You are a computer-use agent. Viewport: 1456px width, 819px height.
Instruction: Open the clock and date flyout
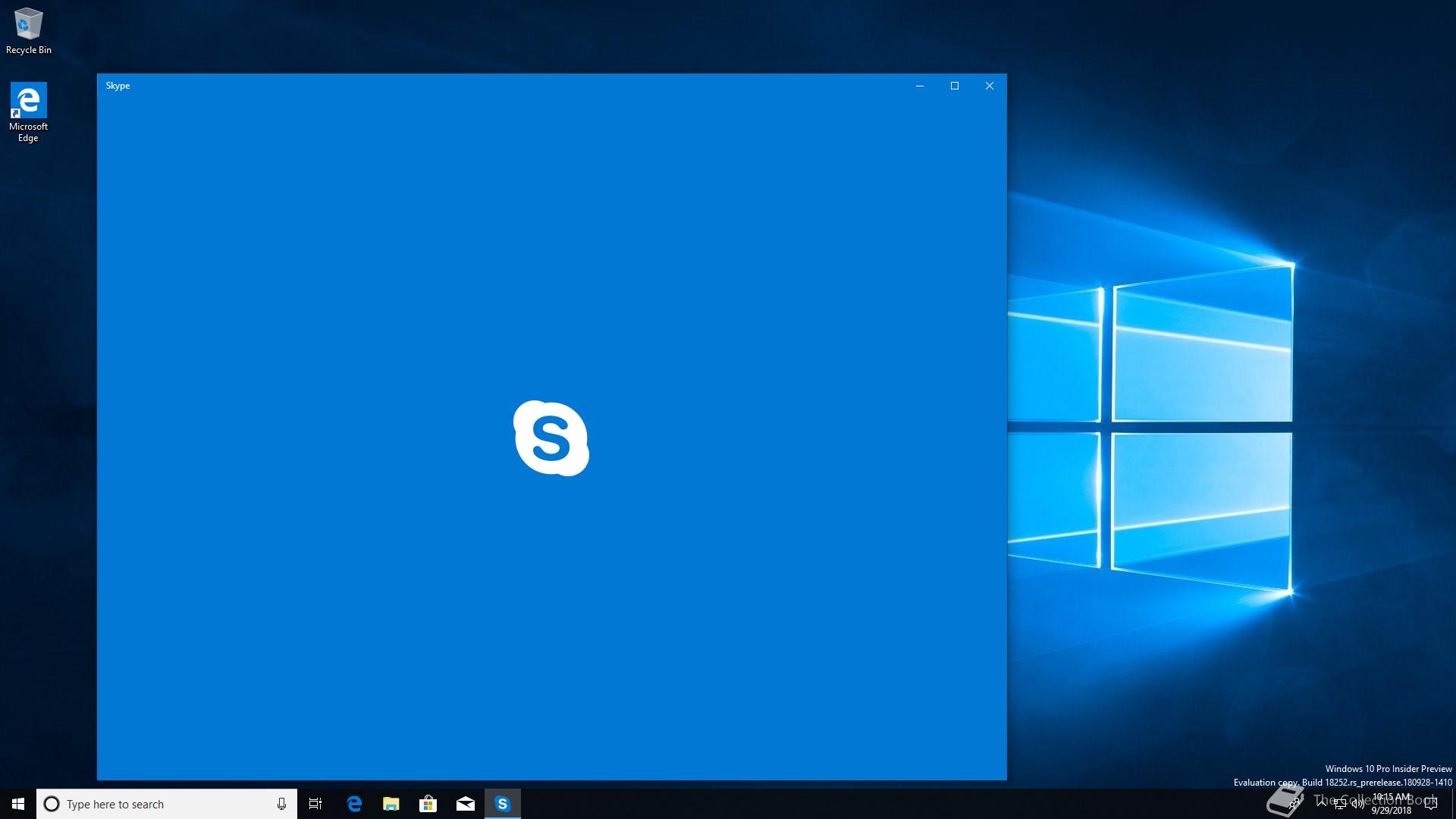point(1392,804)
